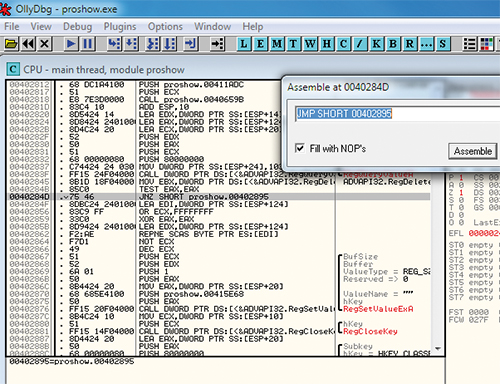The width and height of the screenshot is (500, 384).
Task: Open the Plugins menu
Action: tap(120, 26)
